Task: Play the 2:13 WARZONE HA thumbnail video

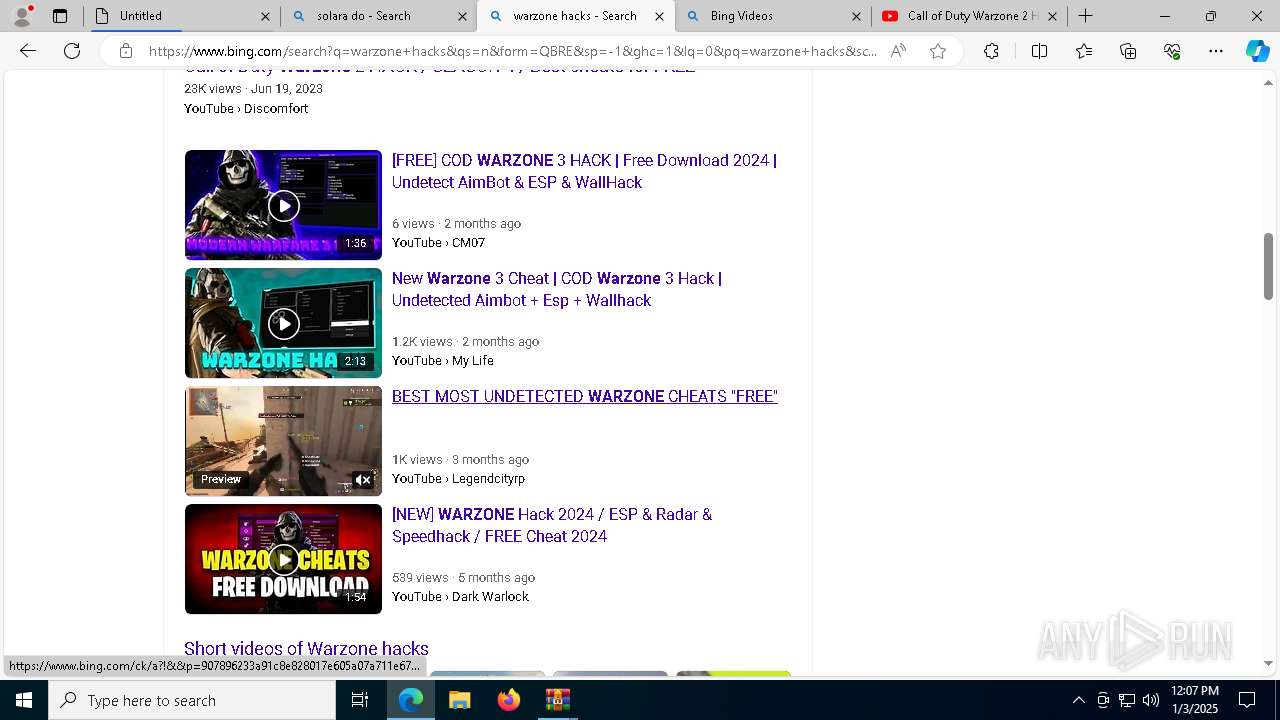Action: 283,323
